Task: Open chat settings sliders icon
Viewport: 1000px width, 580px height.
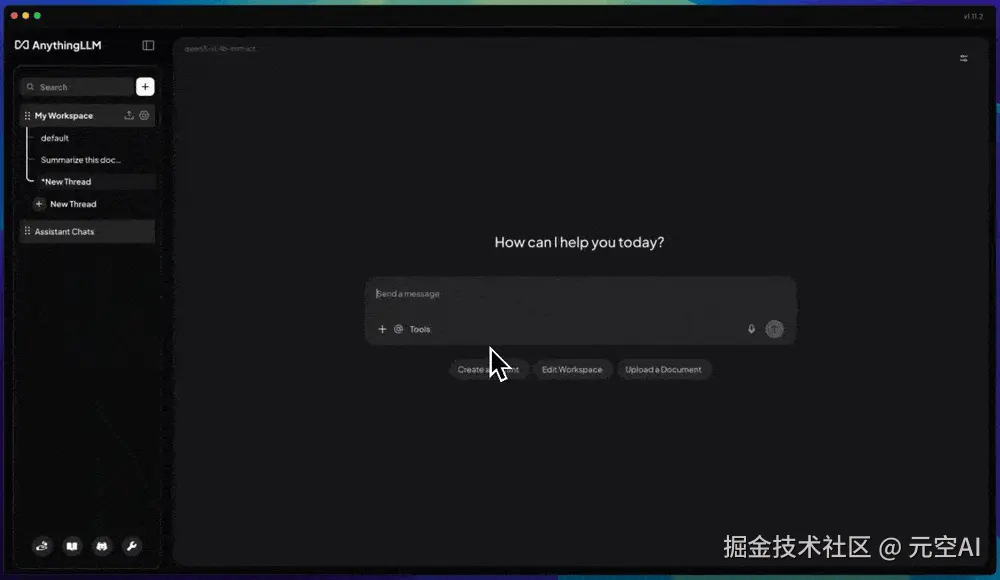Action: click(x=964, y=58)
